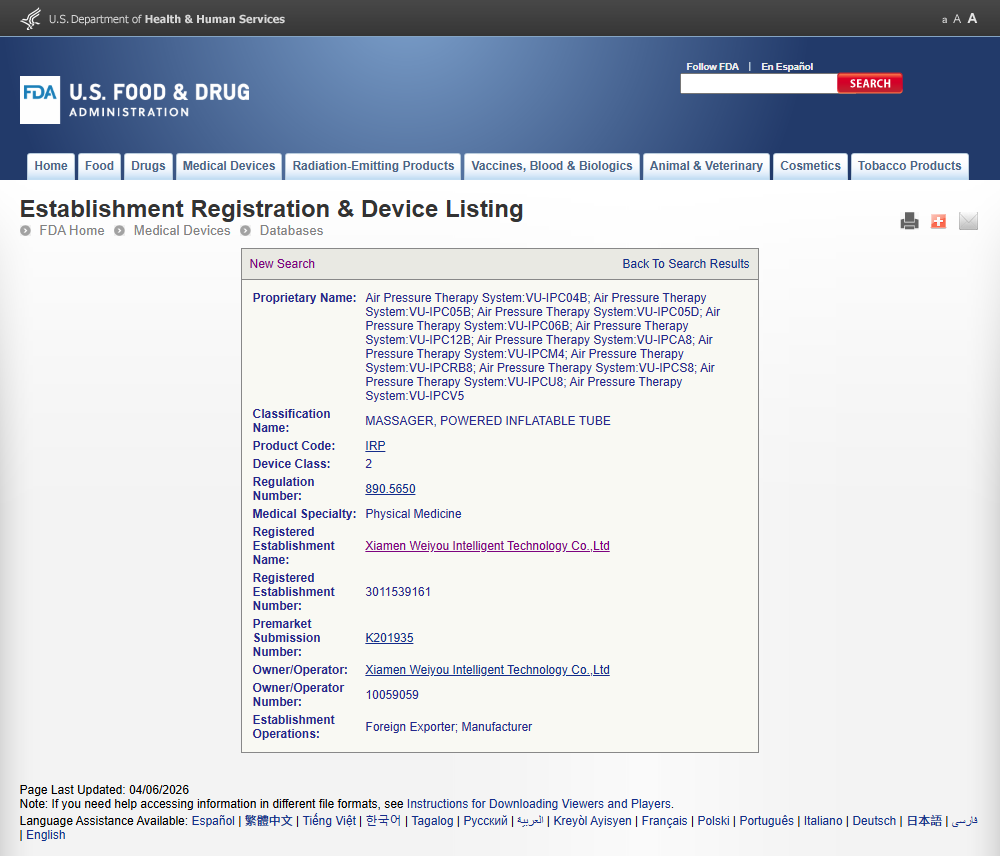The width and height of the screenshot is (1000, 856).
Task: Click the red SEARCH button
Action: click(870, 84)
